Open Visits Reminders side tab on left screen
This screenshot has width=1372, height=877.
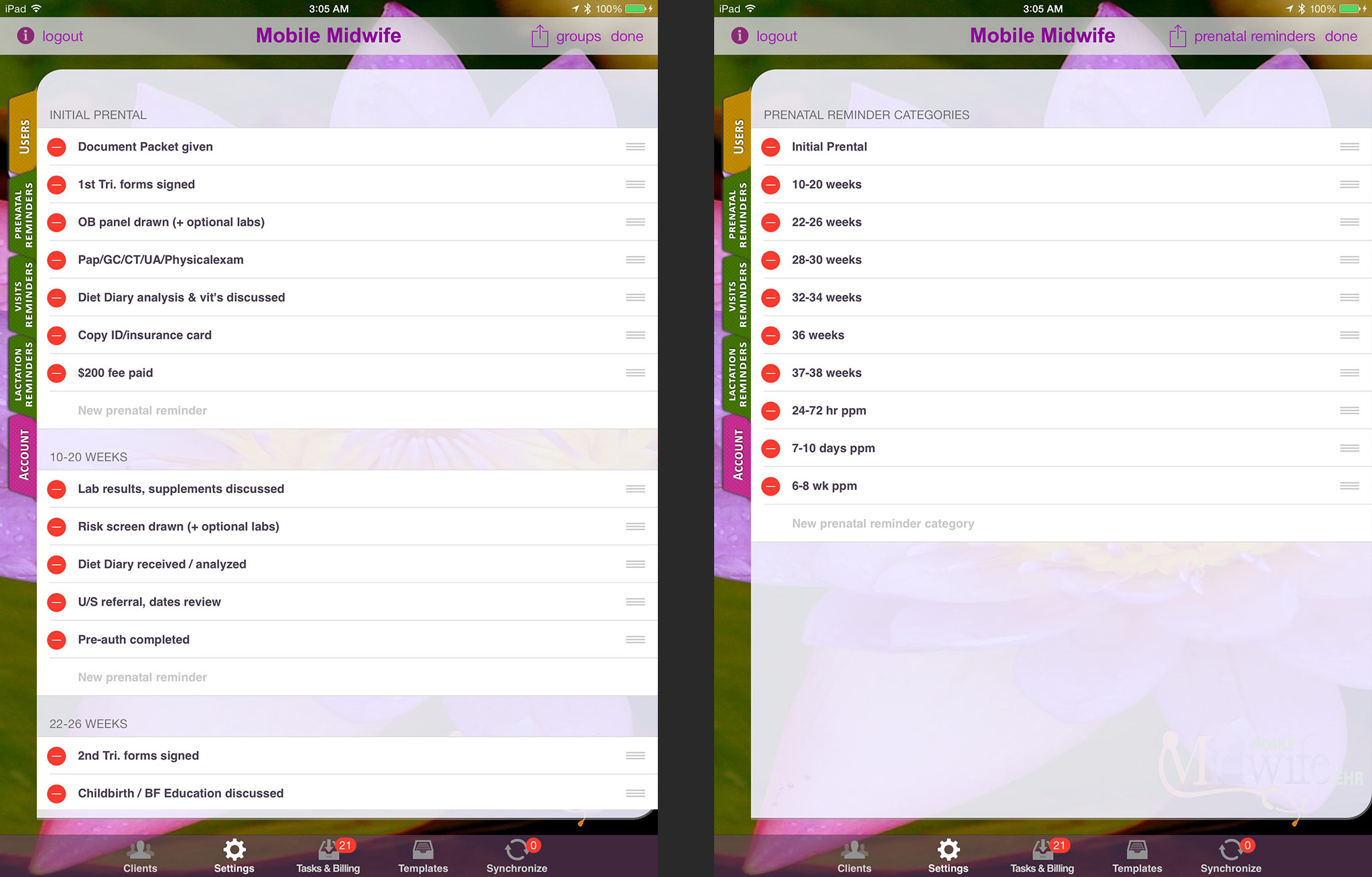tap(23, 295)
